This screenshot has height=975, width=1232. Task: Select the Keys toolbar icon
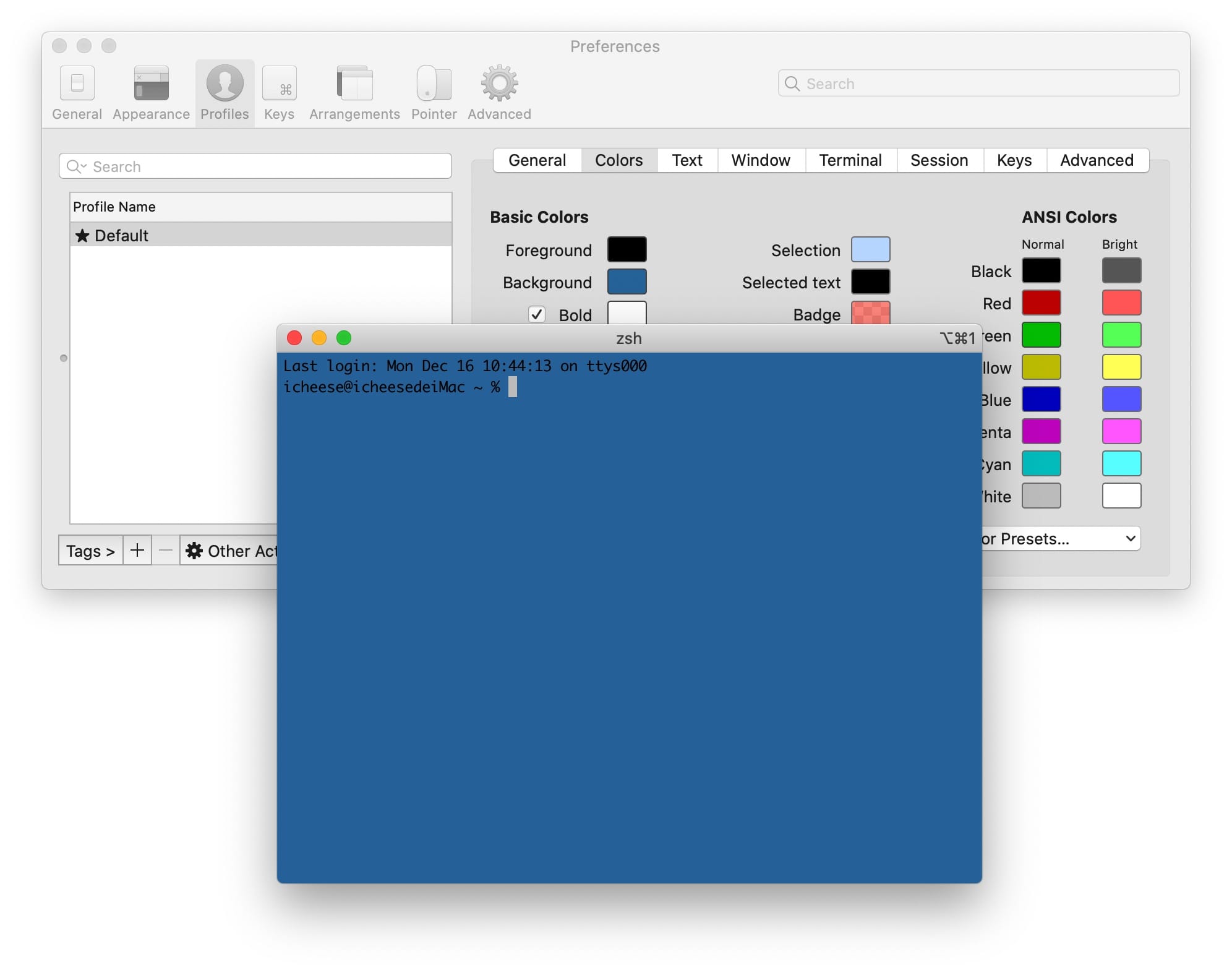(279, 84)
